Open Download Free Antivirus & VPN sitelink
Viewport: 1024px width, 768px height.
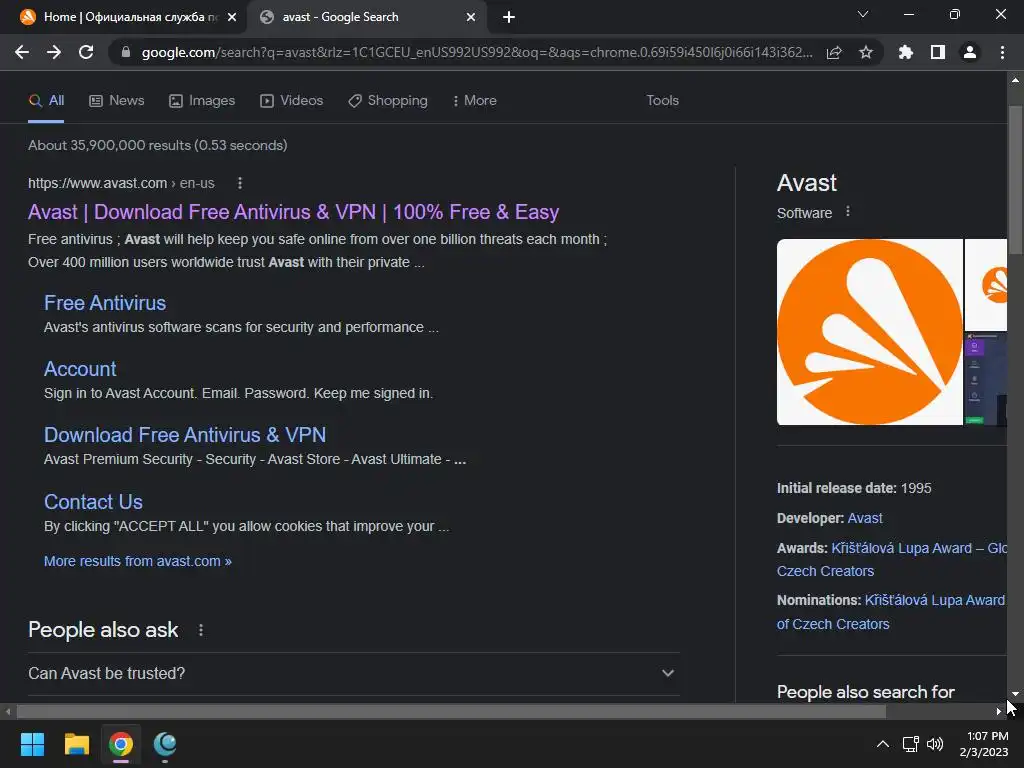185,435
